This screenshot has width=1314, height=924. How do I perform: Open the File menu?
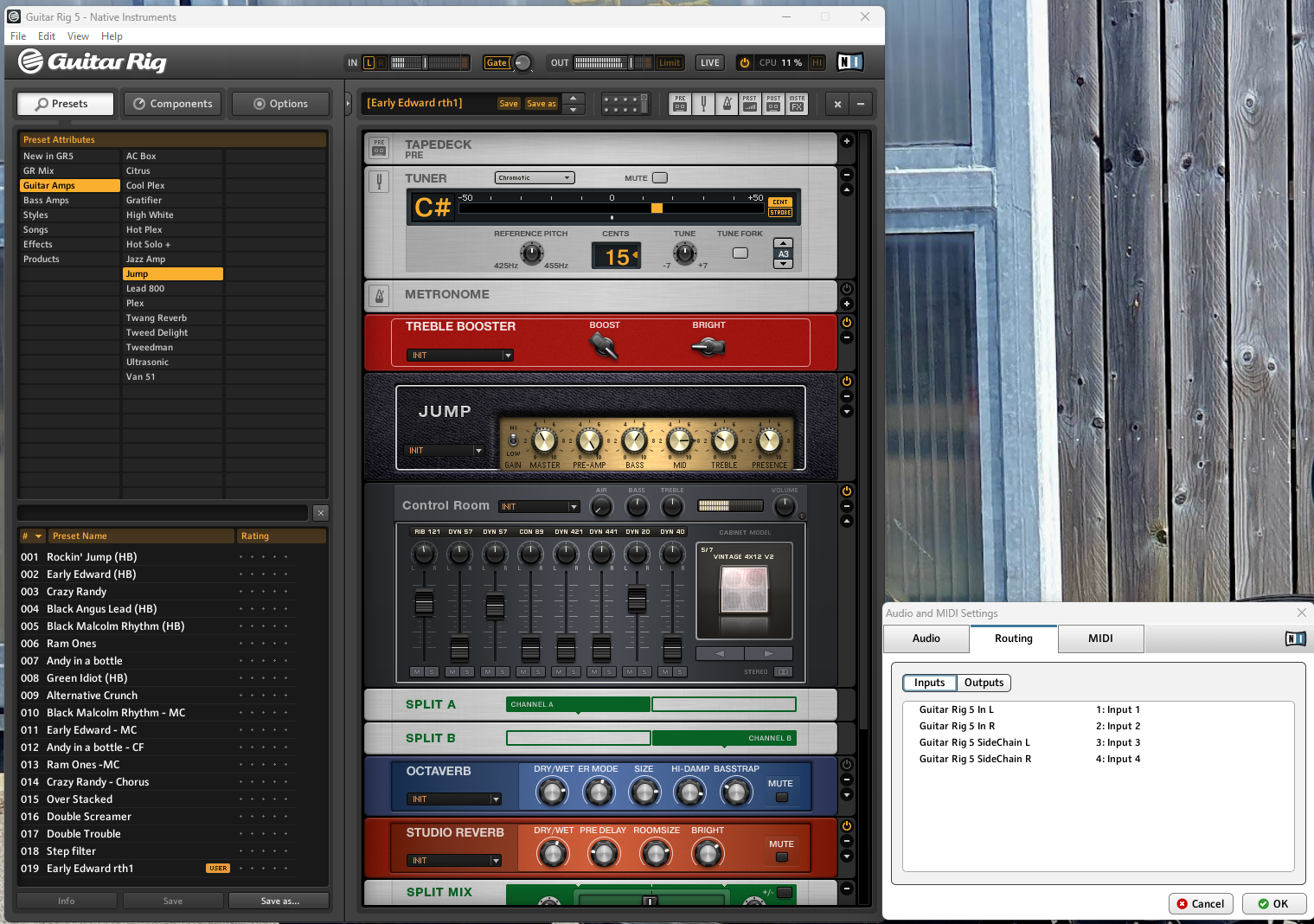click(x=18, y=36)
